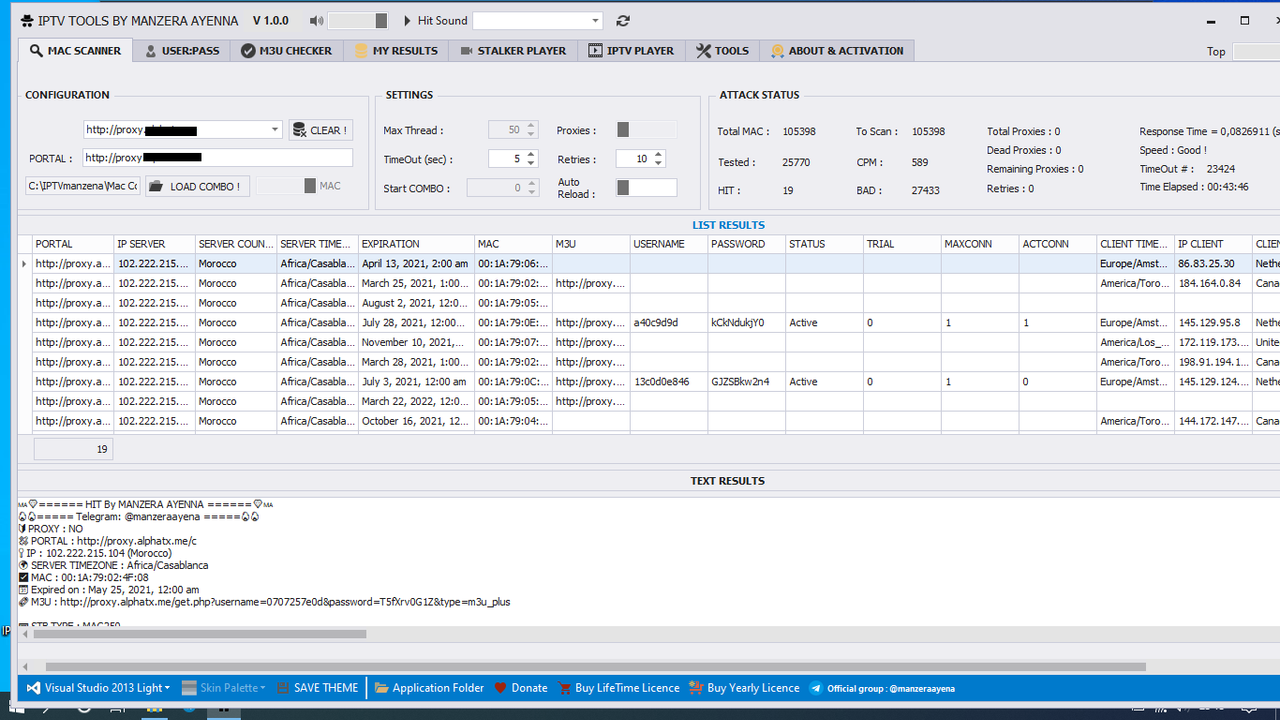
Task: Open the Telegram Official group link
Action: (x=881, y=688)
